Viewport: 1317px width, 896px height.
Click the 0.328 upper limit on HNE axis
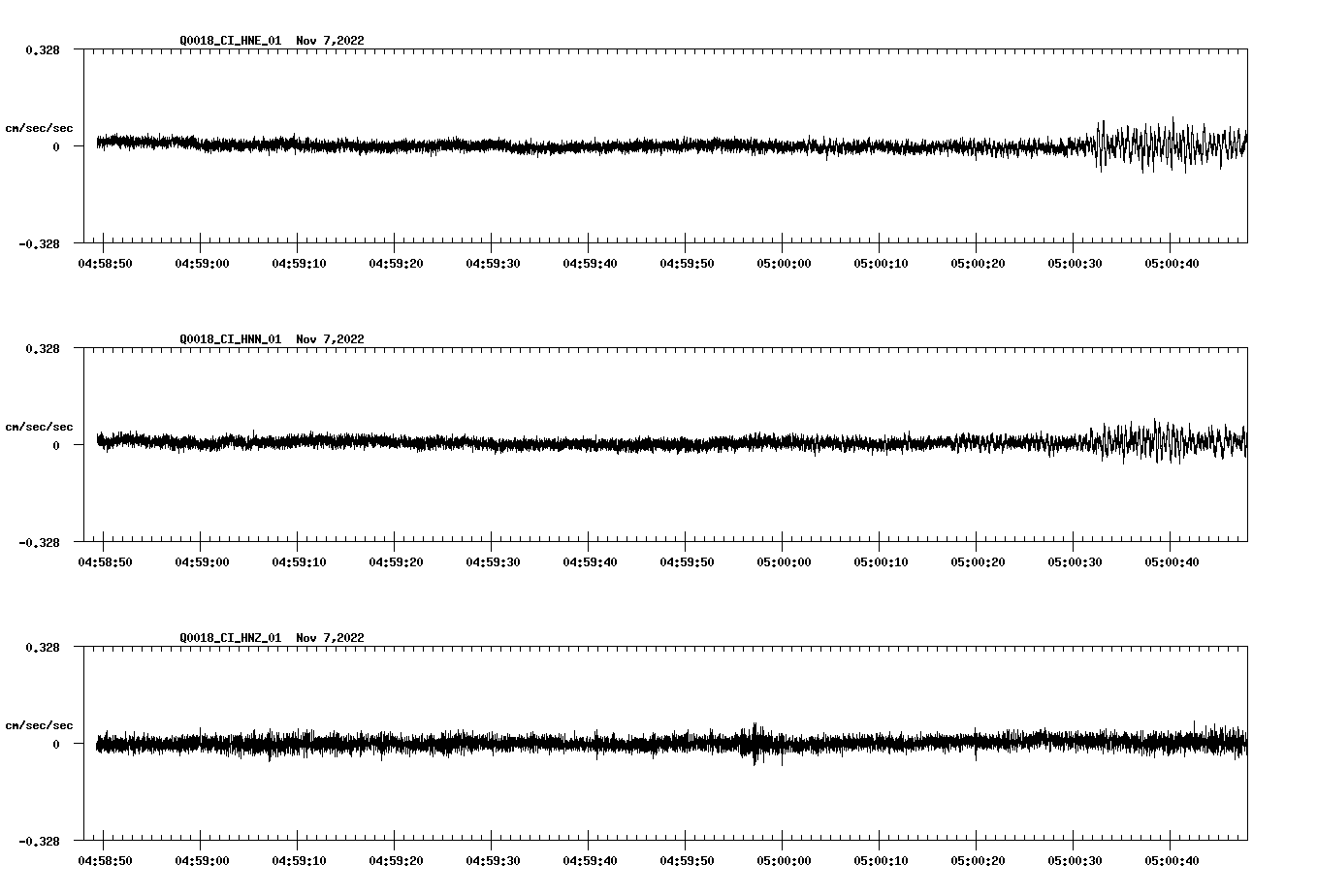pos(43,49)
